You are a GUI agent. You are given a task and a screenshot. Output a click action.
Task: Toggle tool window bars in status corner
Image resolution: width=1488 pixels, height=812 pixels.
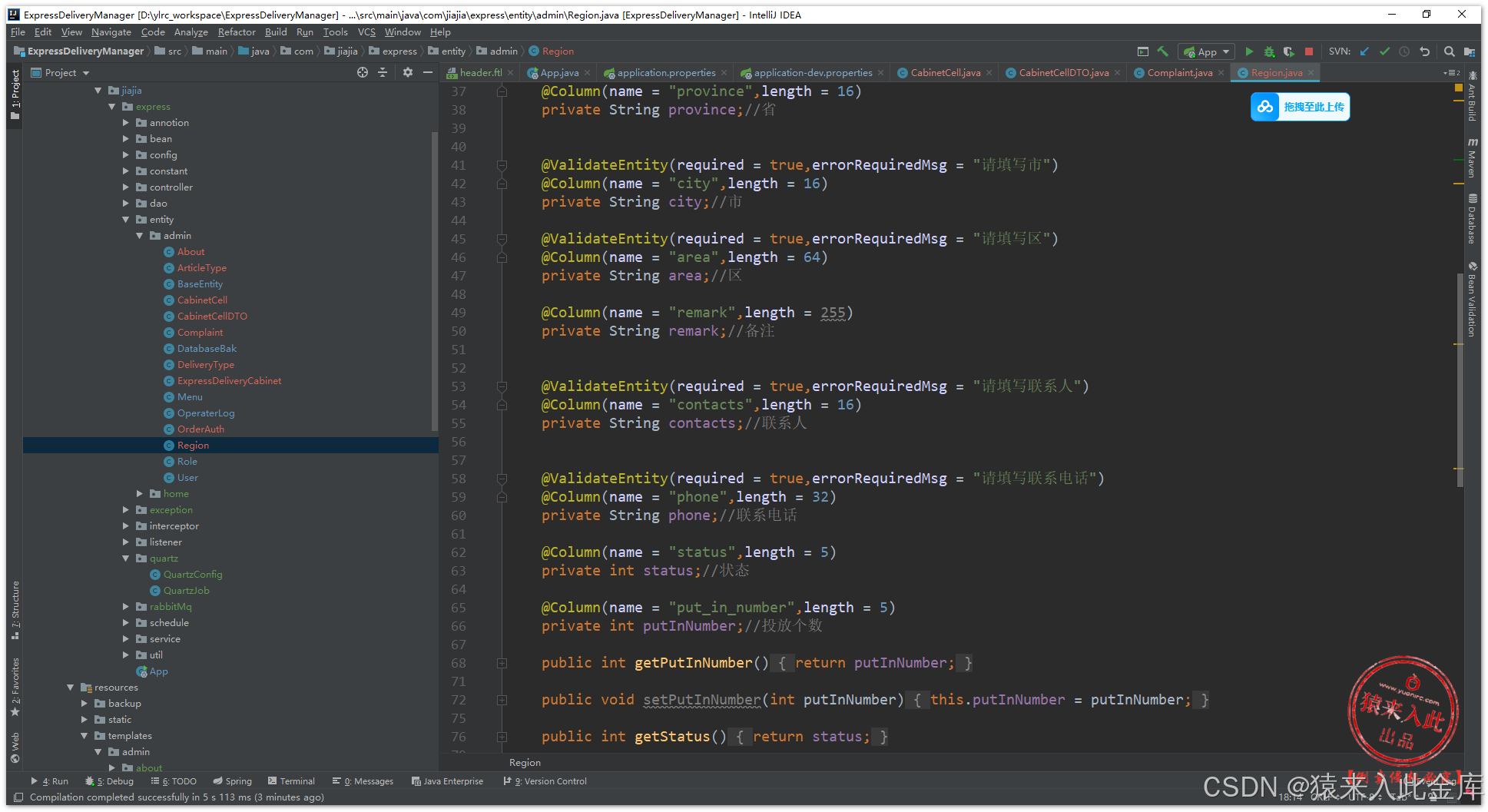(18, 797)
